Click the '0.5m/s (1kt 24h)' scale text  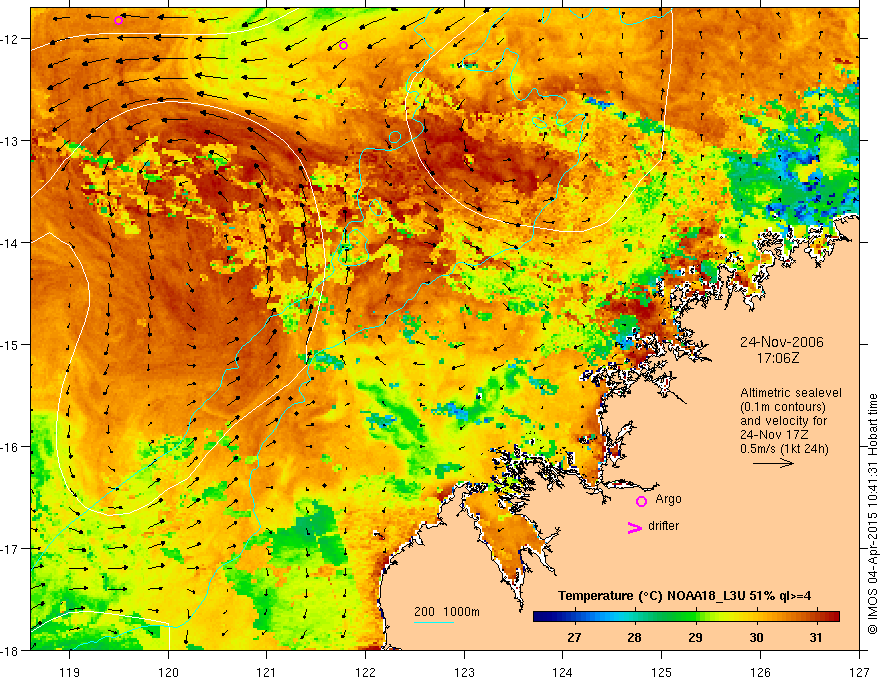coord(784,449)
